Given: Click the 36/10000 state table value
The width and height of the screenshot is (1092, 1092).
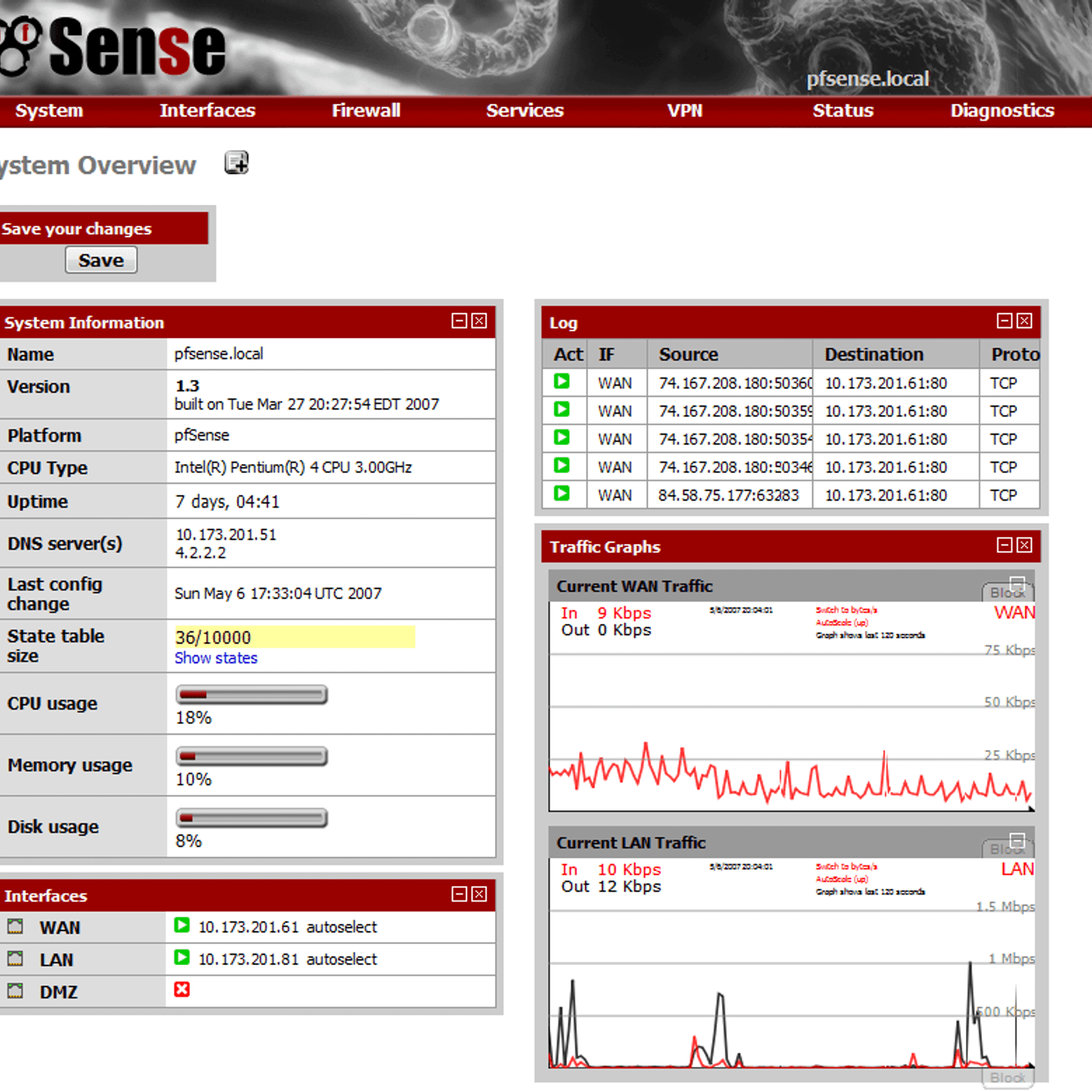Looking at the screenshot, I should (x=213, y=637).
